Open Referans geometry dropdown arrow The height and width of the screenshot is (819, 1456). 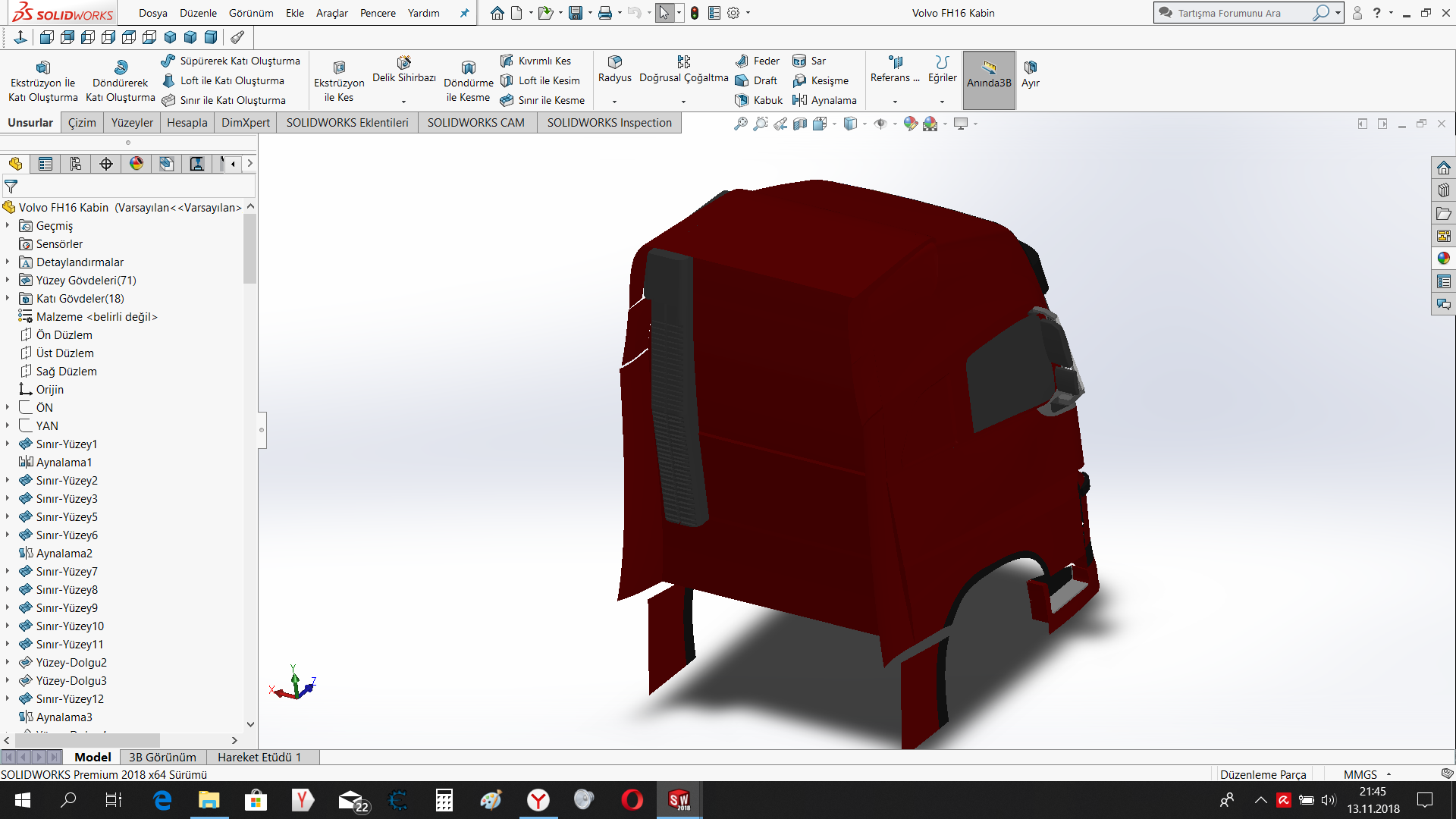pyautogui.click(x=895, y=102)
